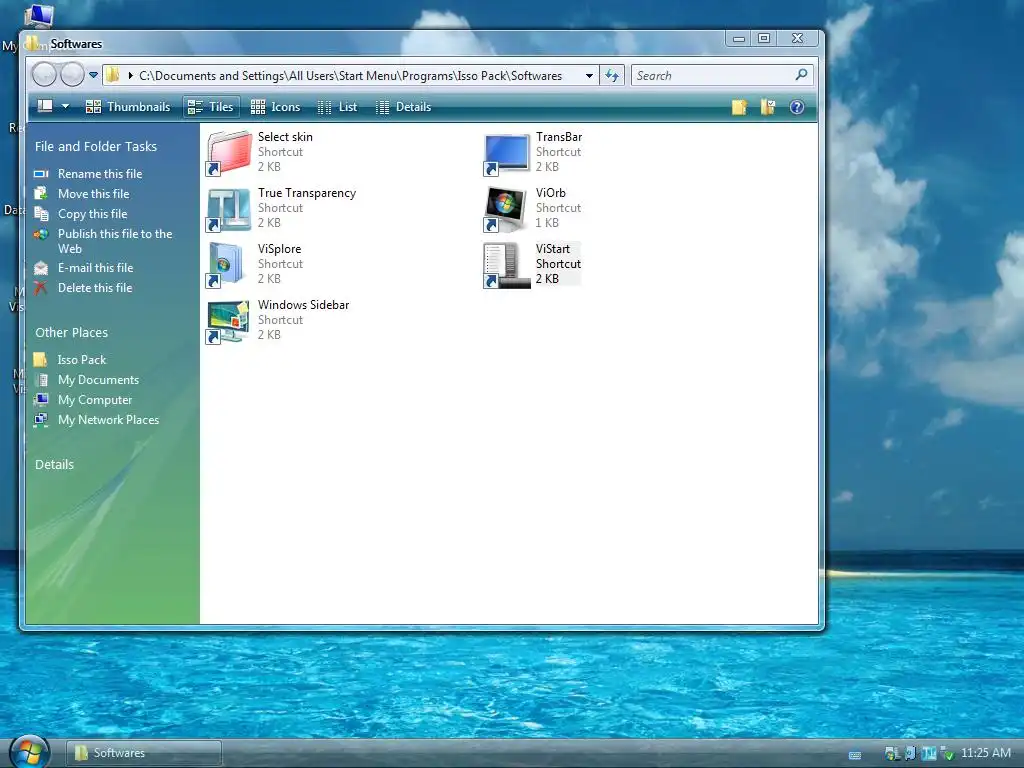This screenshot has width=1024, height=768.
Task: Expand the address bar path dropdown
Action: [x=589, y=76]
